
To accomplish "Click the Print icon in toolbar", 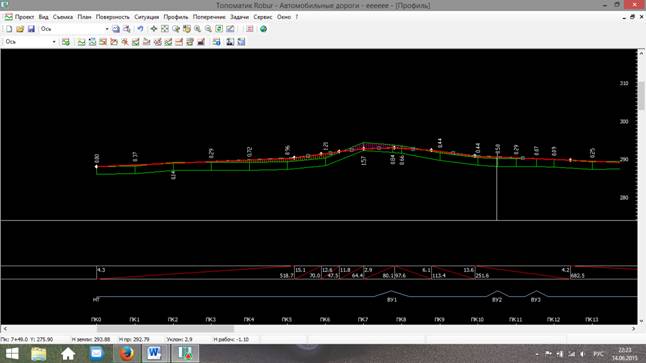I will (116, 29).
